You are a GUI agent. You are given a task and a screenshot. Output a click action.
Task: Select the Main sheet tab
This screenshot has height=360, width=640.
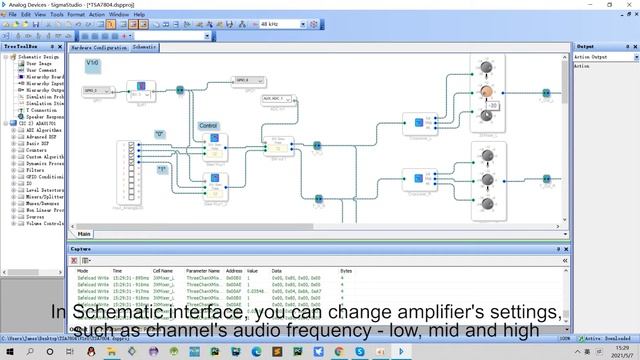84,234
